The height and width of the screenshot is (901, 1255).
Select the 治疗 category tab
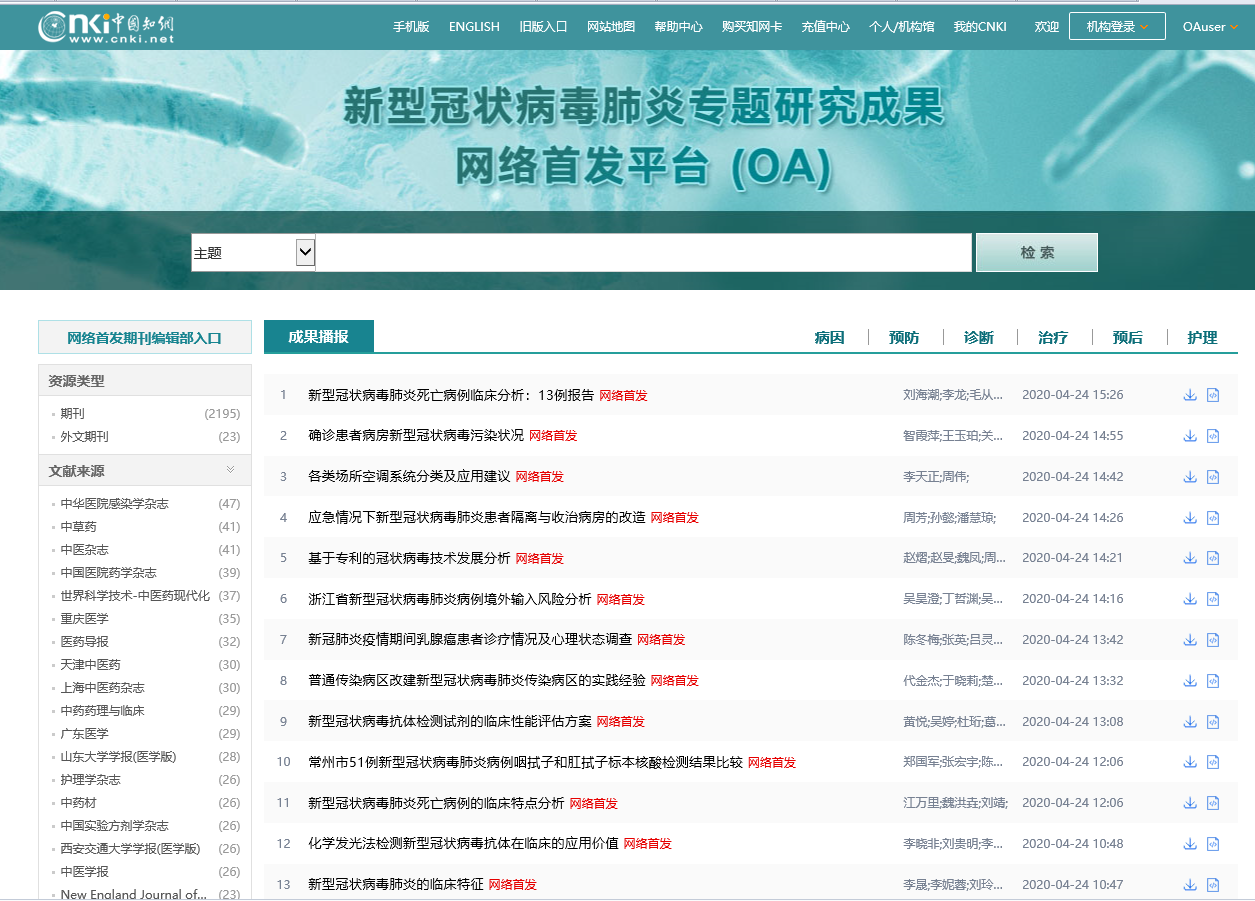(x=1053, y=338)
